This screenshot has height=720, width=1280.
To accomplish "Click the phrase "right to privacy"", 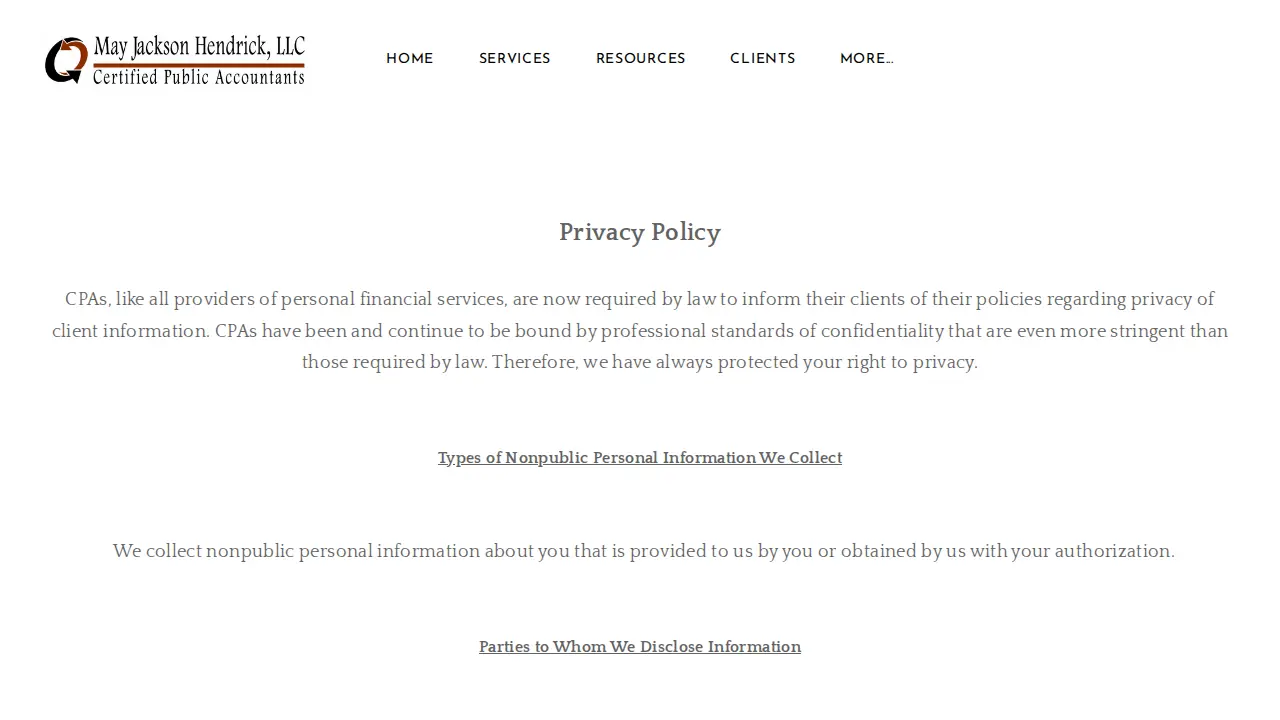I will point(910,362).
